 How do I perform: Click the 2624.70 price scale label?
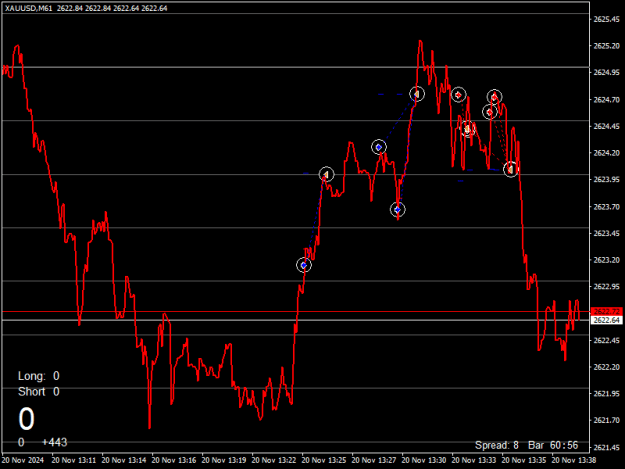pos(606,100)
